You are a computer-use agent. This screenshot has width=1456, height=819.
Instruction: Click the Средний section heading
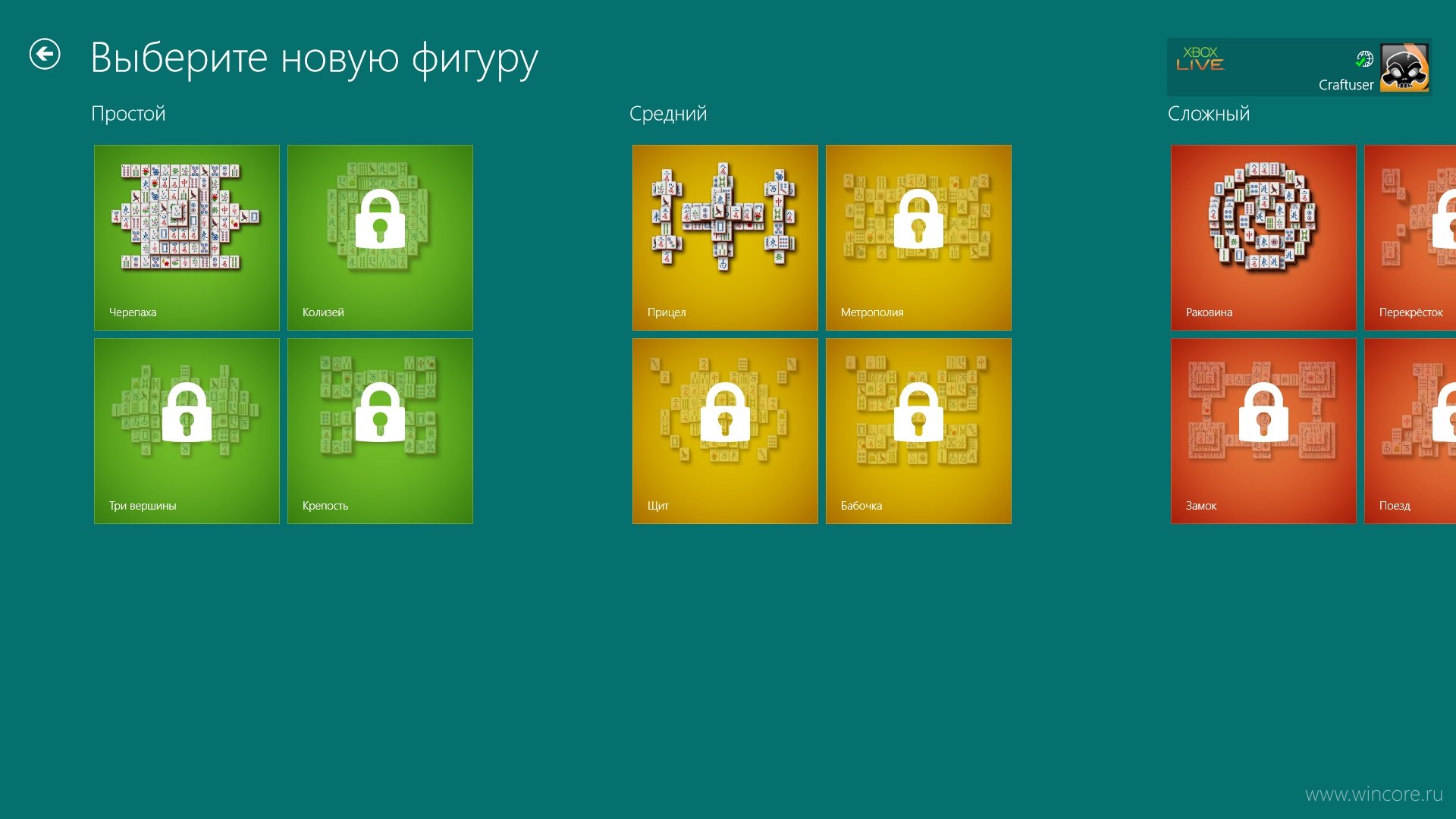click(668, 114)
